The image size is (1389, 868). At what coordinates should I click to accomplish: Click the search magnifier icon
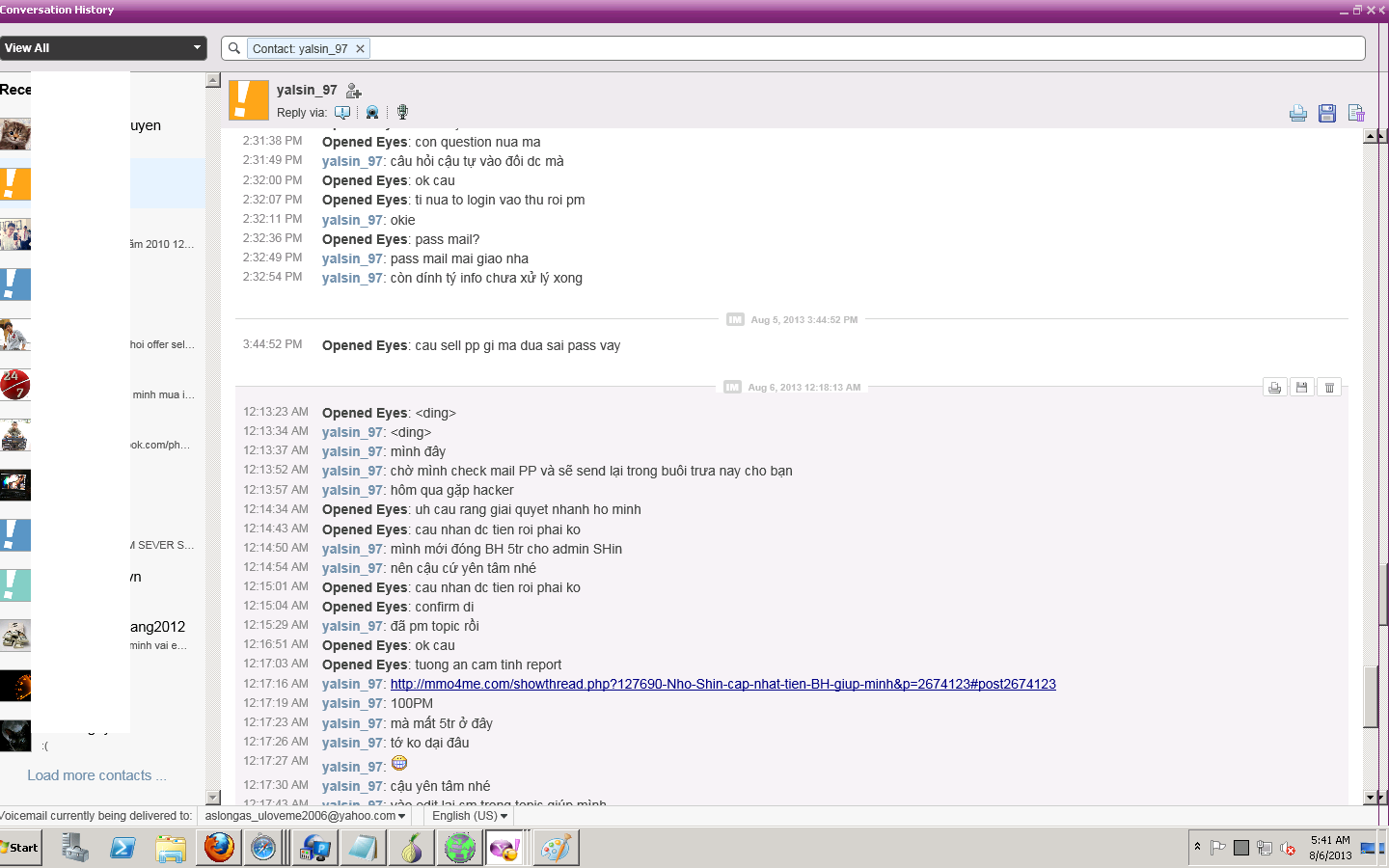tap(234, 48)
